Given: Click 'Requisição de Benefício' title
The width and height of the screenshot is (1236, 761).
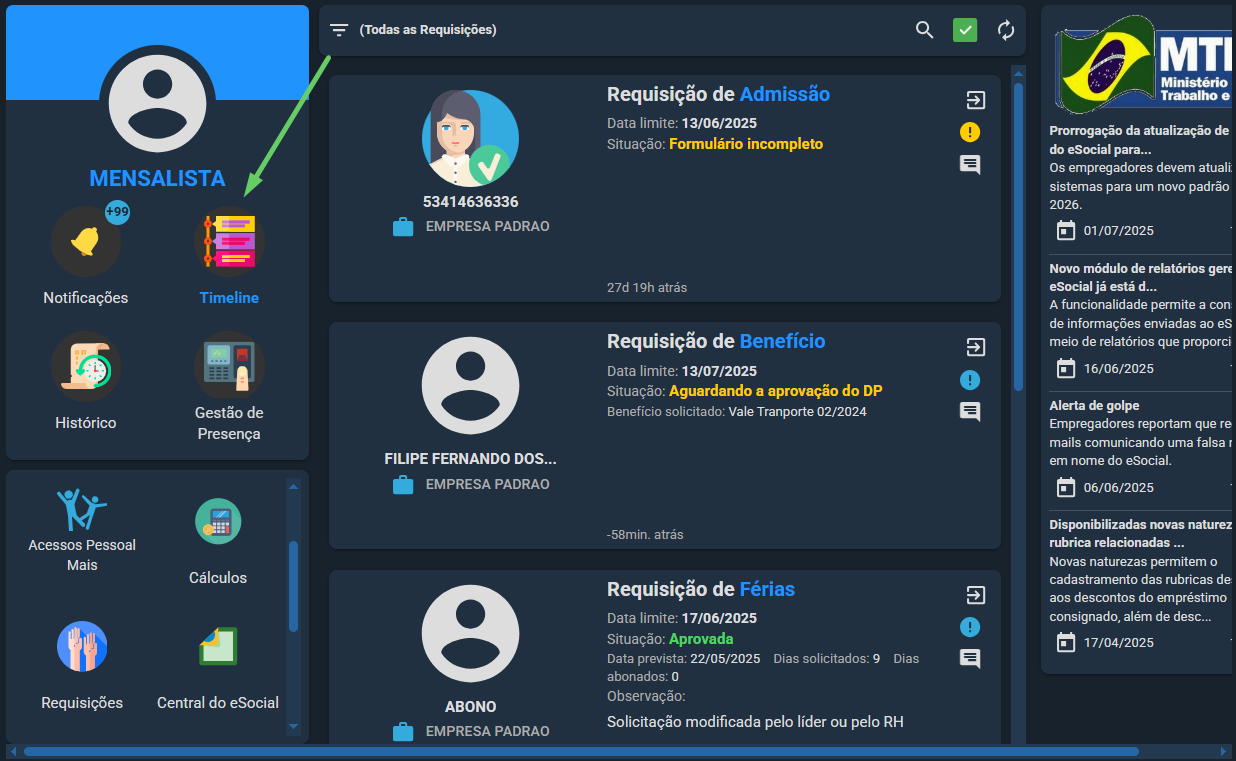Looking at the screenshot, I should pyautogui.click(x=716, y=341).
